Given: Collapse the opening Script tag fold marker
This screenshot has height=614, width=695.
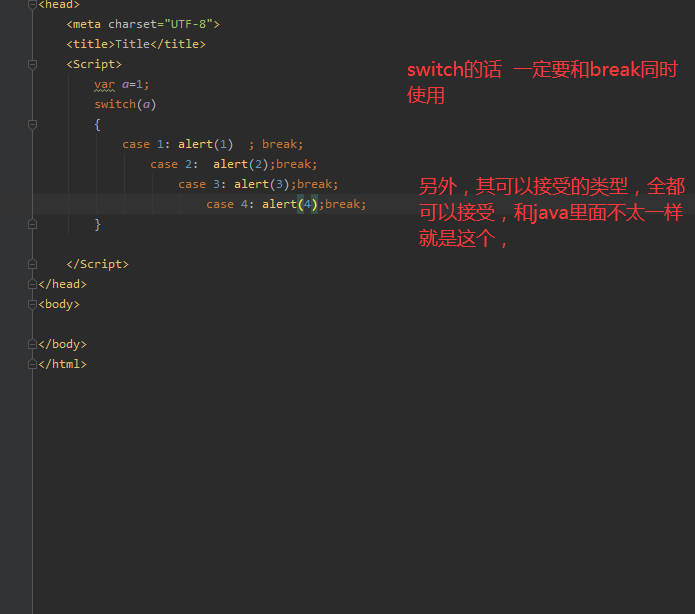Looking at the screenshot, I should click(x=32, y=65).
